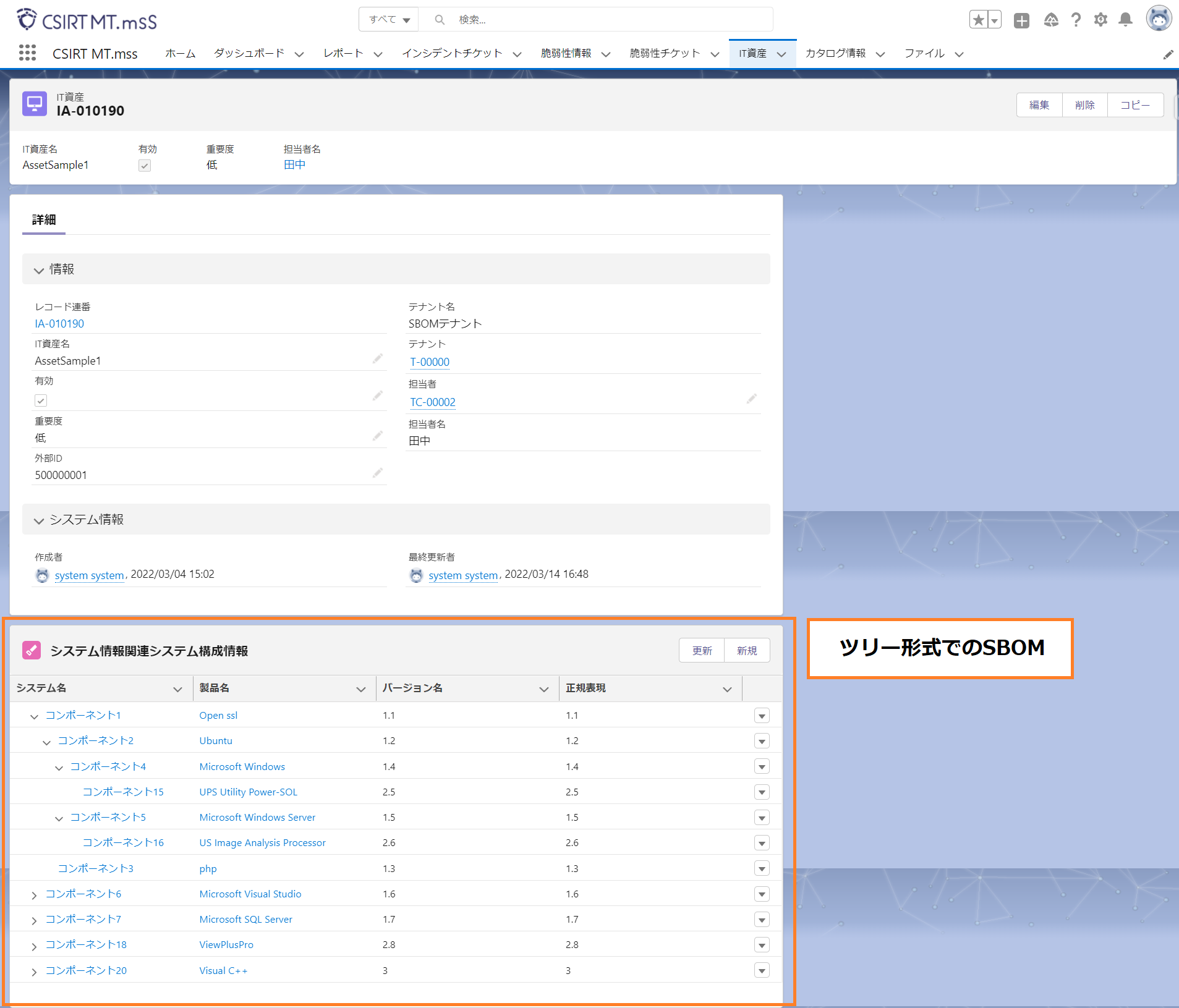This screenshot has width=1179, height=1008.
Task: Click the pencil icon beside 担当者 TC-00002
Action: pos(751,399)
